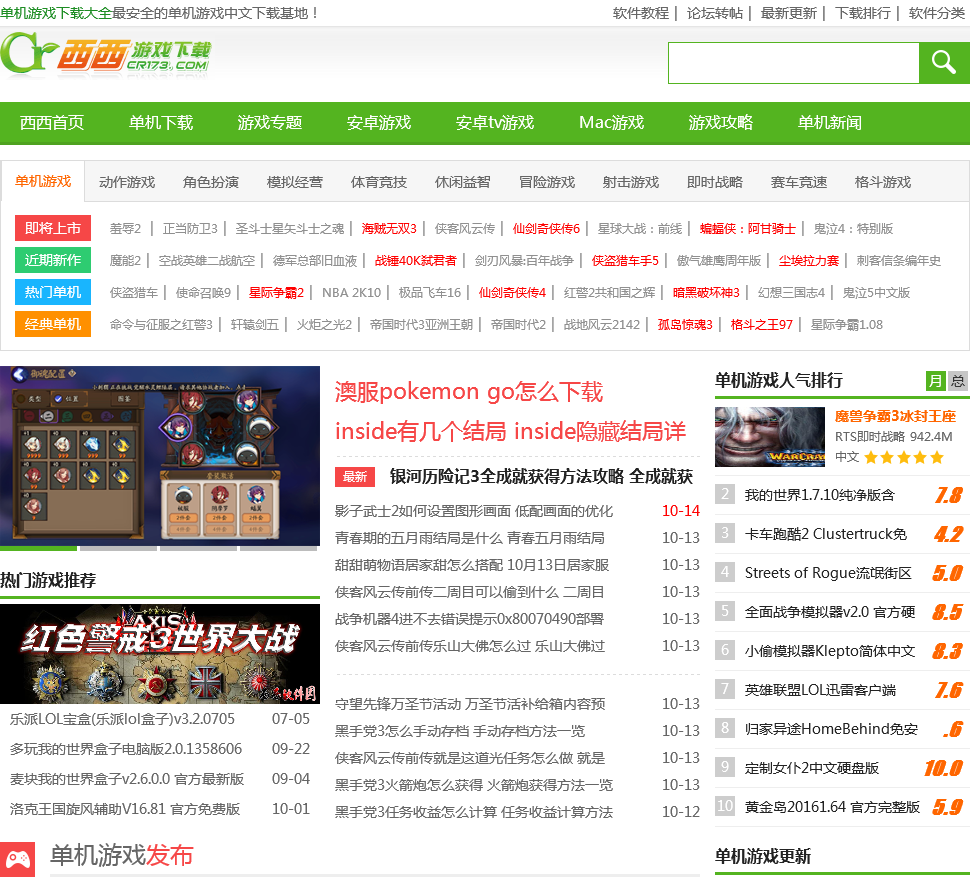Image resolution: width=970 pixels, height=882 pixels.
Task: Open 魔兽争霸3冰封王座 ranking title
Action: tap(895, 416)
